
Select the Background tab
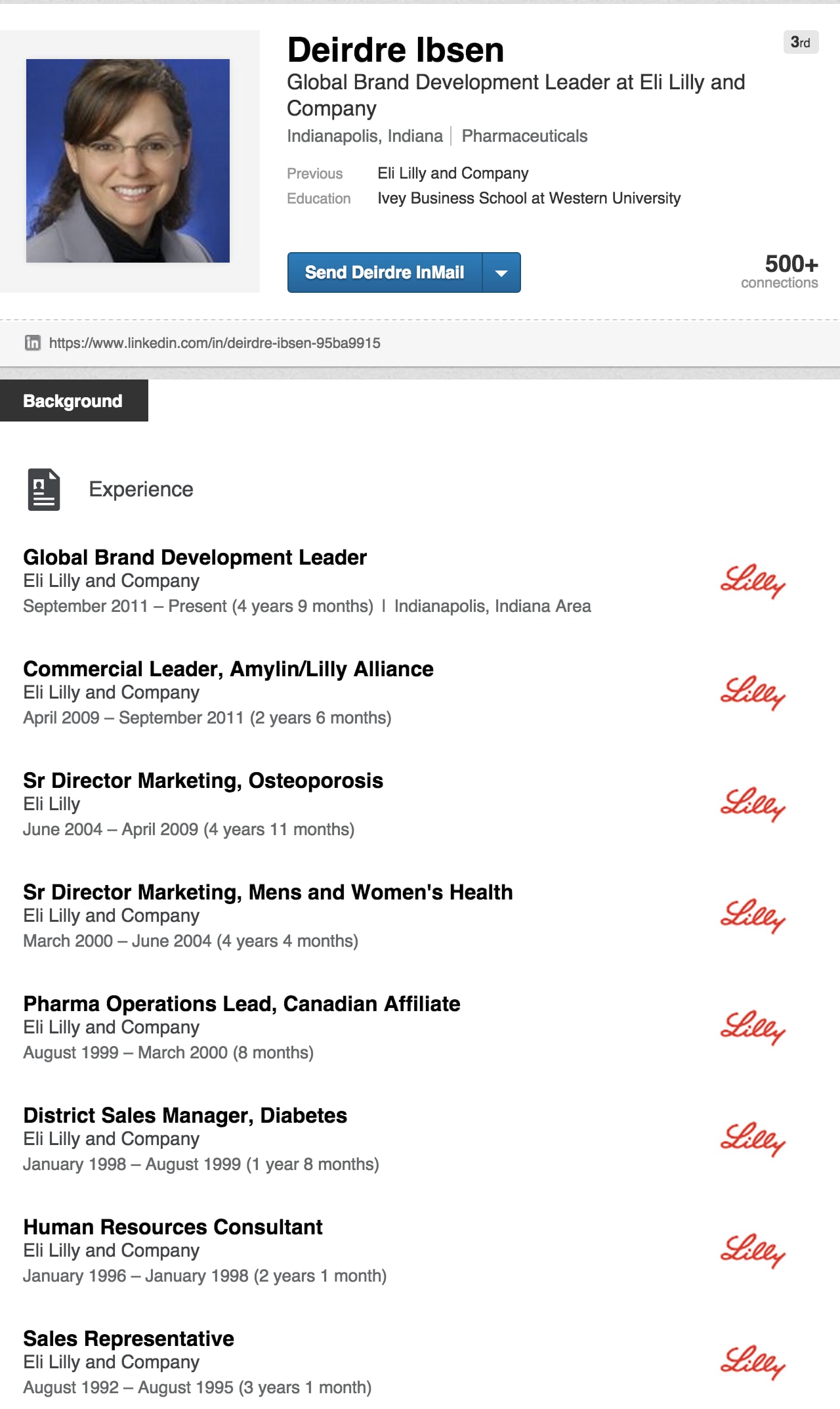(73, 401)
